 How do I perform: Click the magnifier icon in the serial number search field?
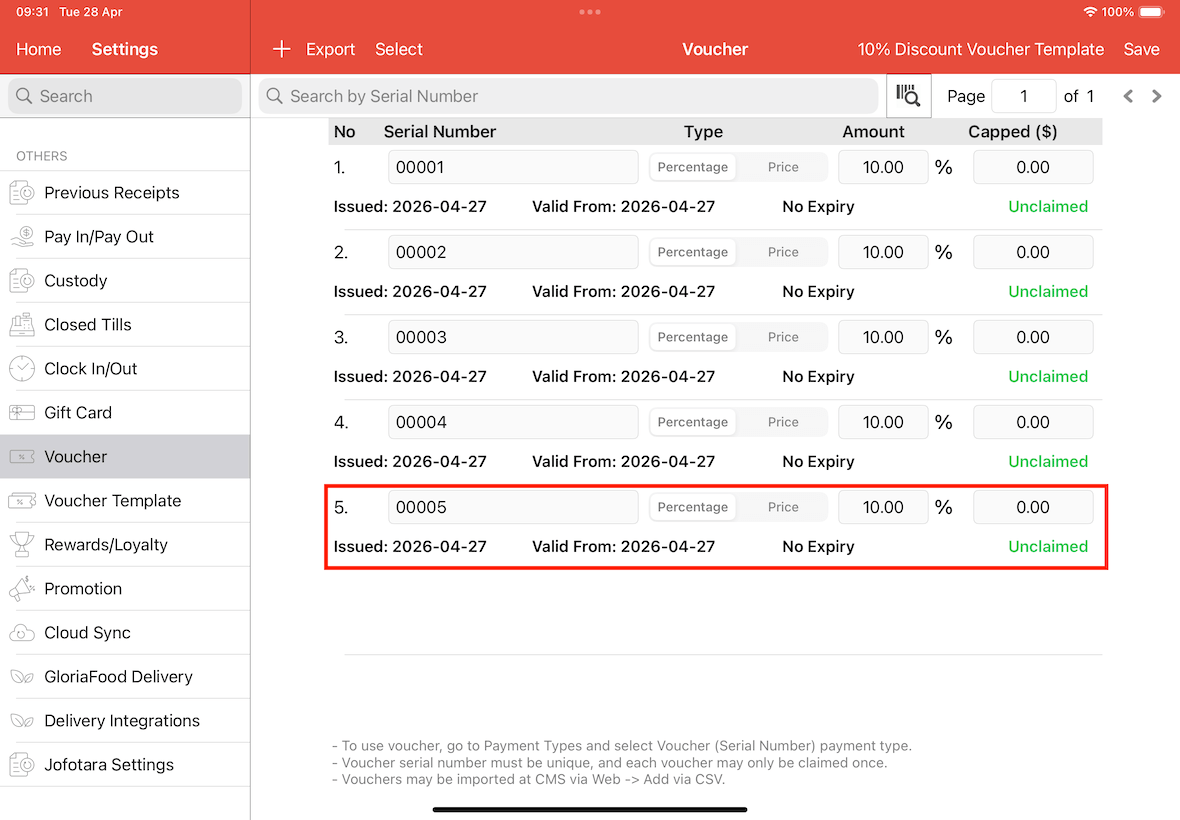click(275, 96)
